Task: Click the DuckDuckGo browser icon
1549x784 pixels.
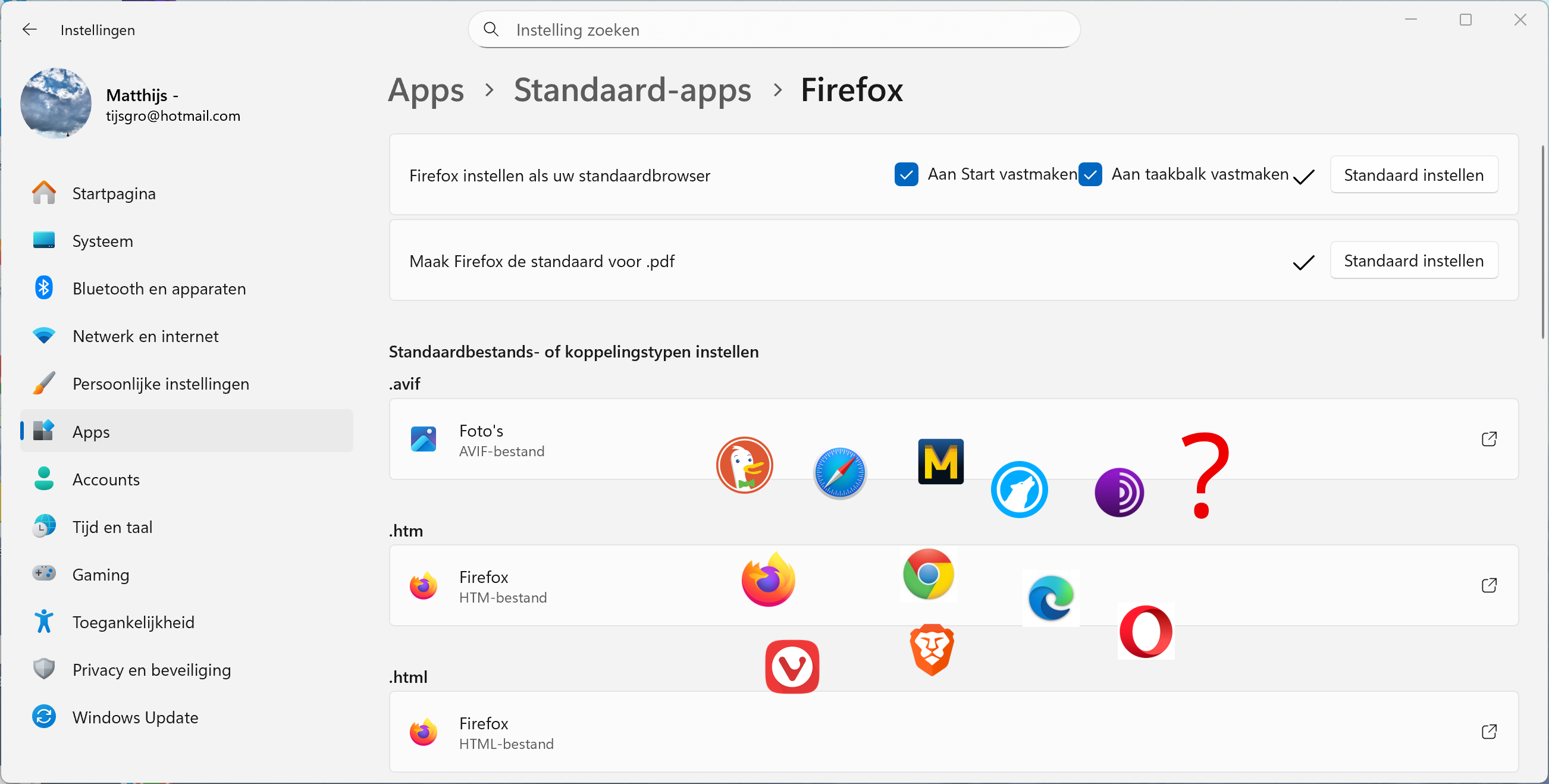Action: pos(744,465)
